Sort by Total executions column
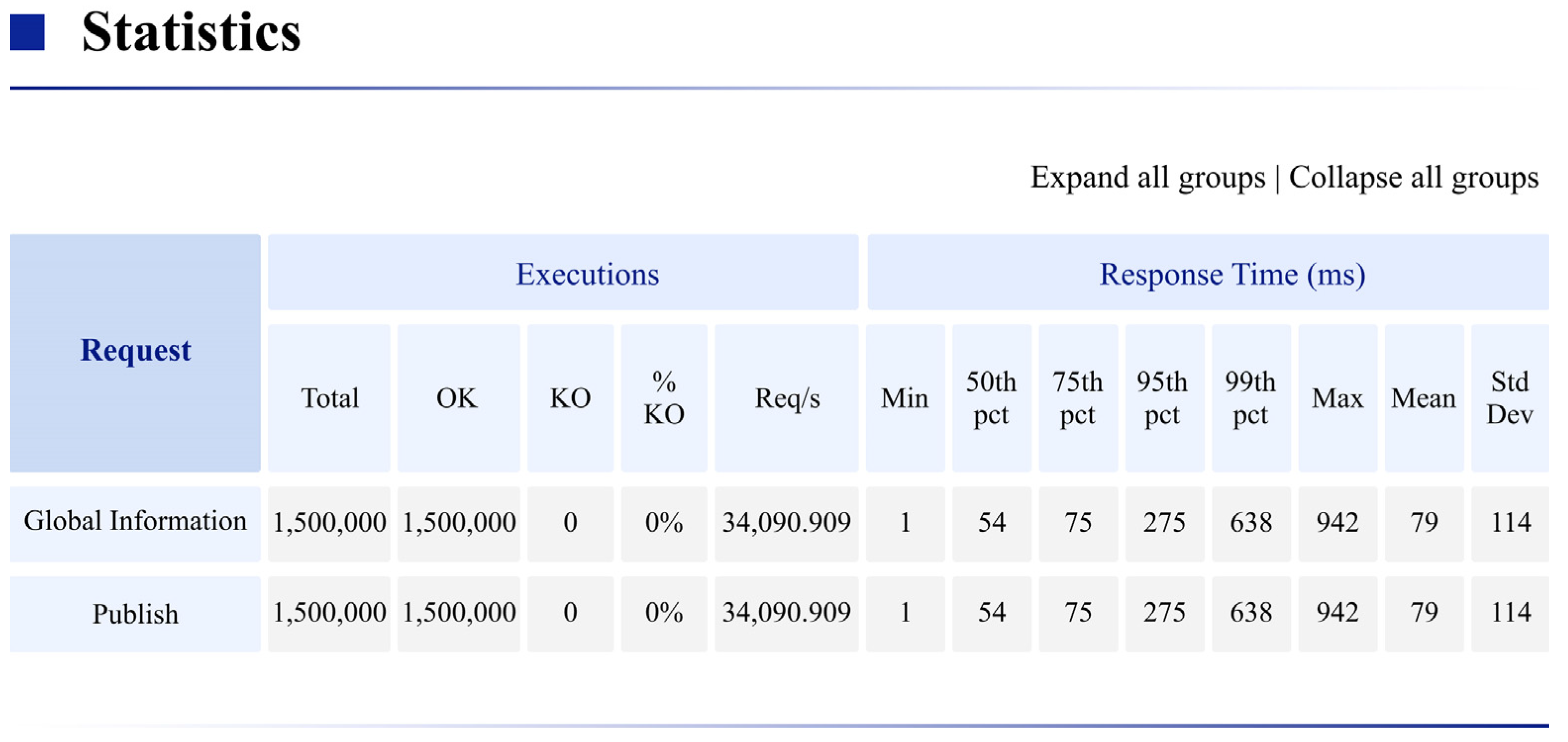This screenshot has width=1568, height=742. point(329,398)
